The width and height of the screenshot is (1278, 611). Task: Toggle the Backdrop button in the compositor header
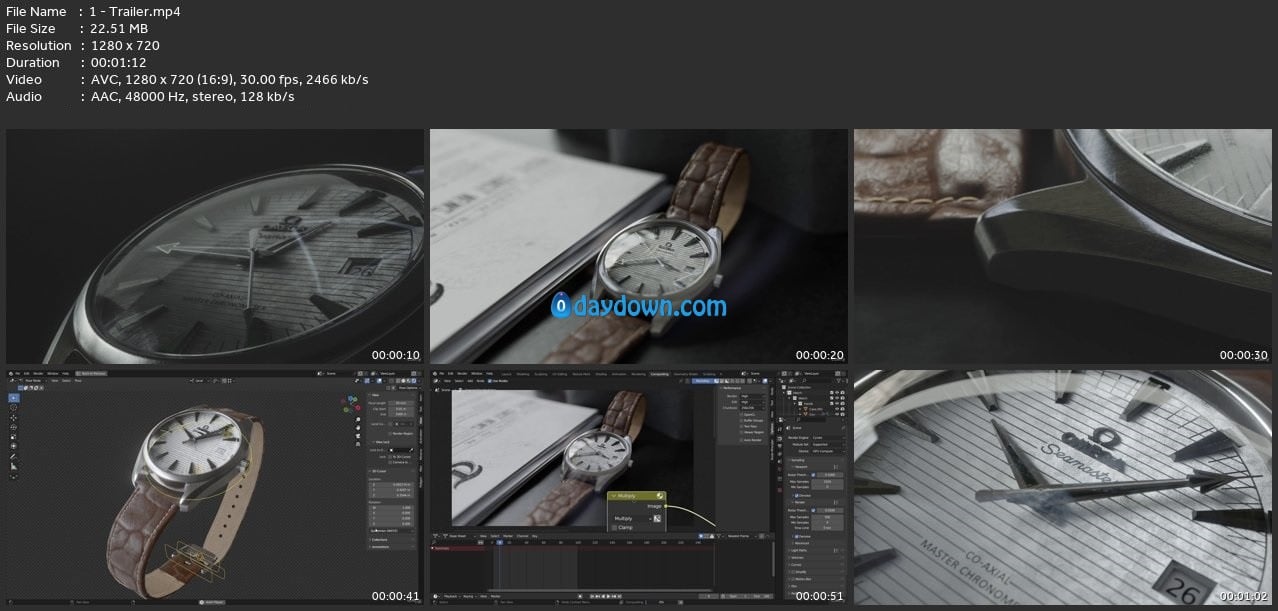[704, 381]
